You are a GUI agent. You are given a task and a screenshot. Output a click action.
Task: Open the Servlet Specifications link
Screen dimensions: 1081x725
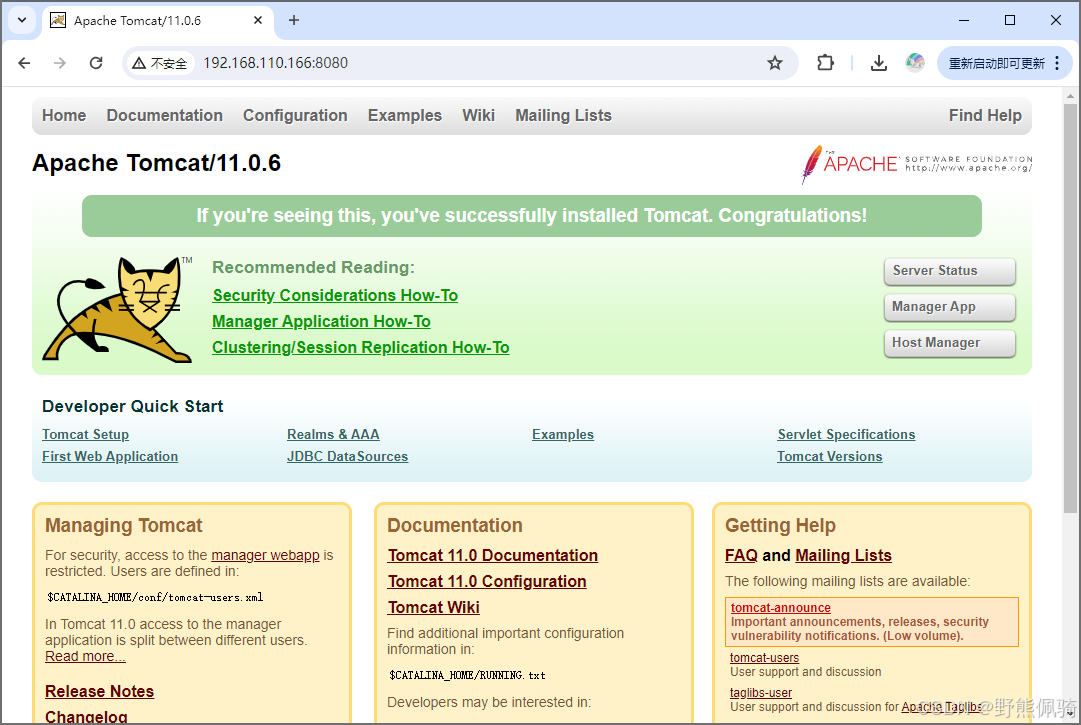click(x=846, y=435)
